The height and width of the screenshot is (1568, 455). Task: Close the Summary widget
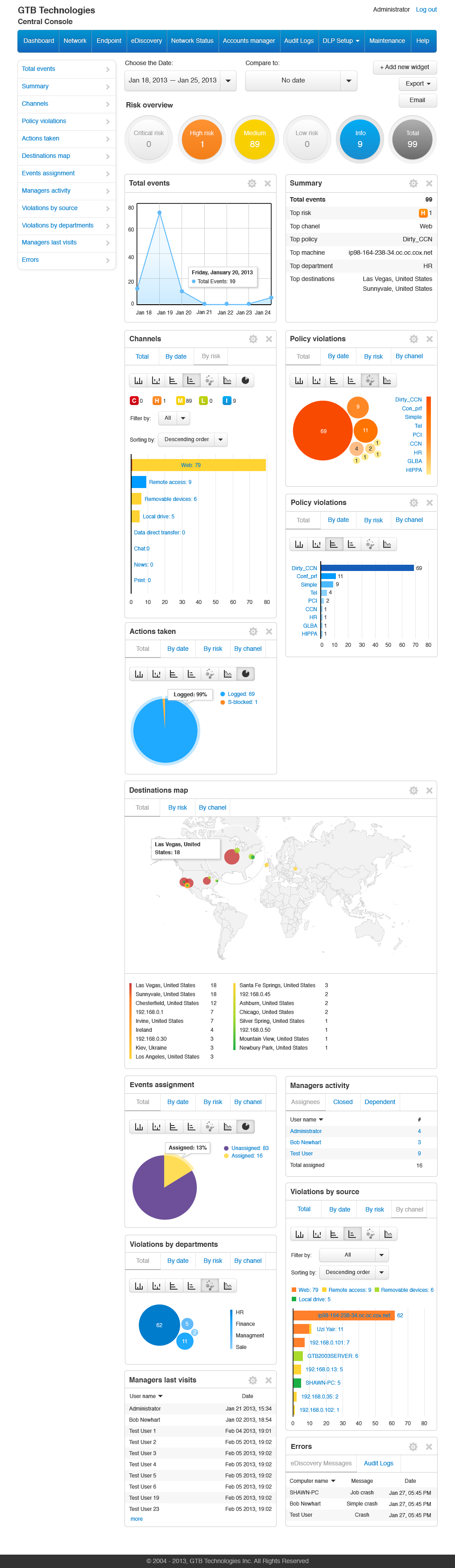pos(430,183)
